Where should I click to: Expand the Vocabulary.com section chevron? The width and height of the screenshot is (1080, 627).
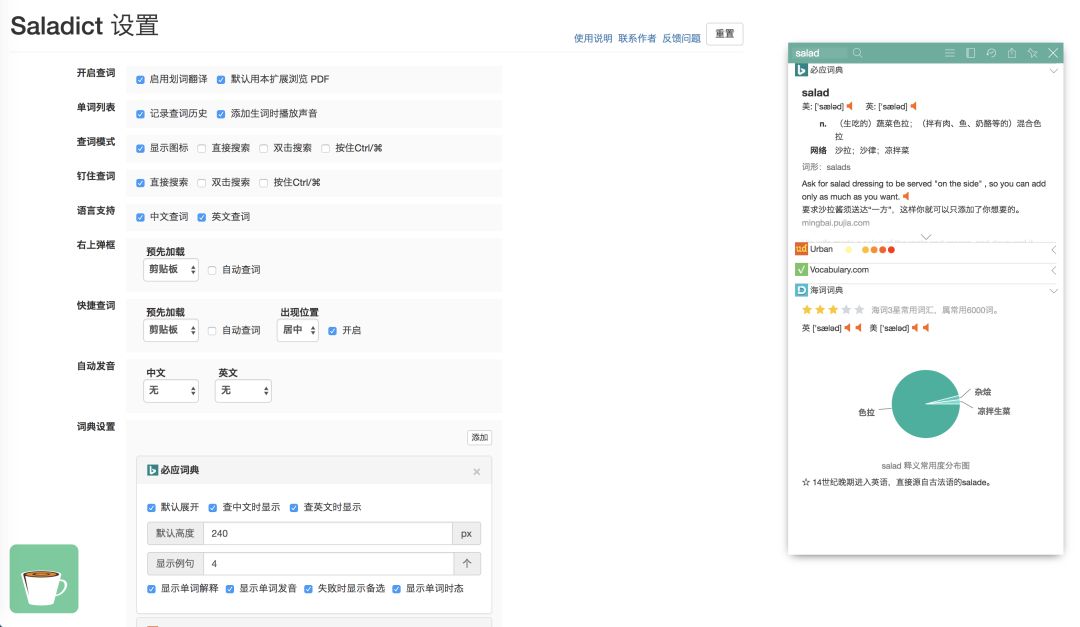click(1053, 270)
